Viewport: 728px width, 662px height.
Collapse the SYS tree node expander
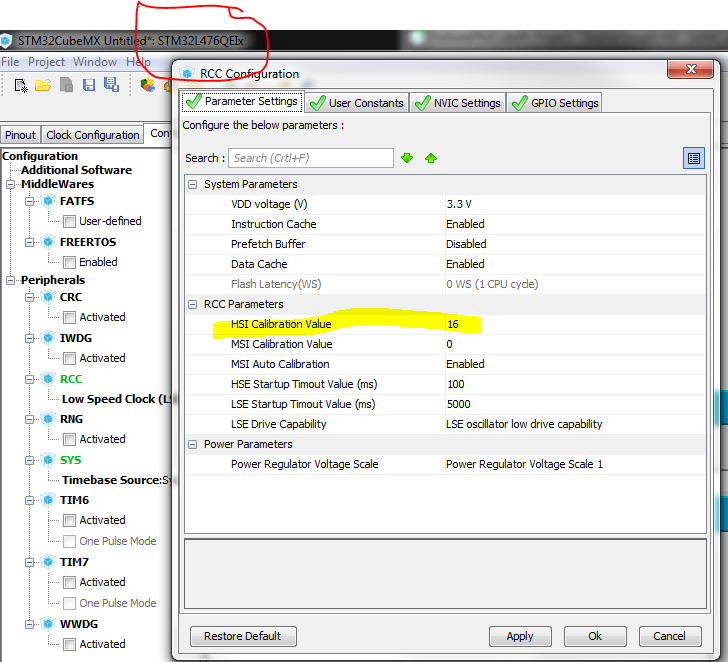point(30,461)
